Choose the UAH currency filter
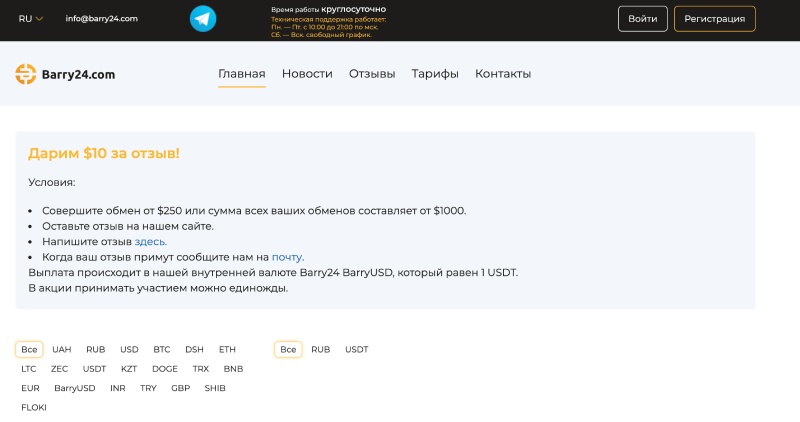The width and height of the screenshot is (800, 422). tap(62, 350)
